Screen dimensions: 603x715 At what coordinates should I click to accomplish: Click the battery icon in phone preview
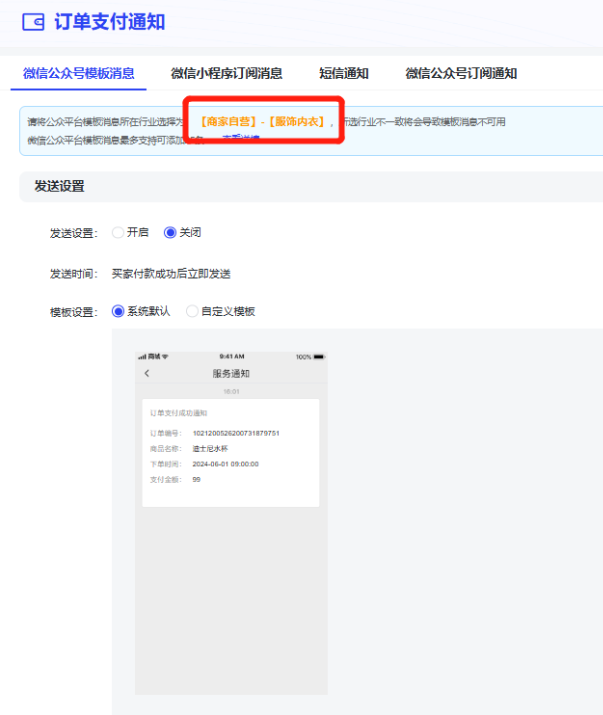(x=320, y=357)
